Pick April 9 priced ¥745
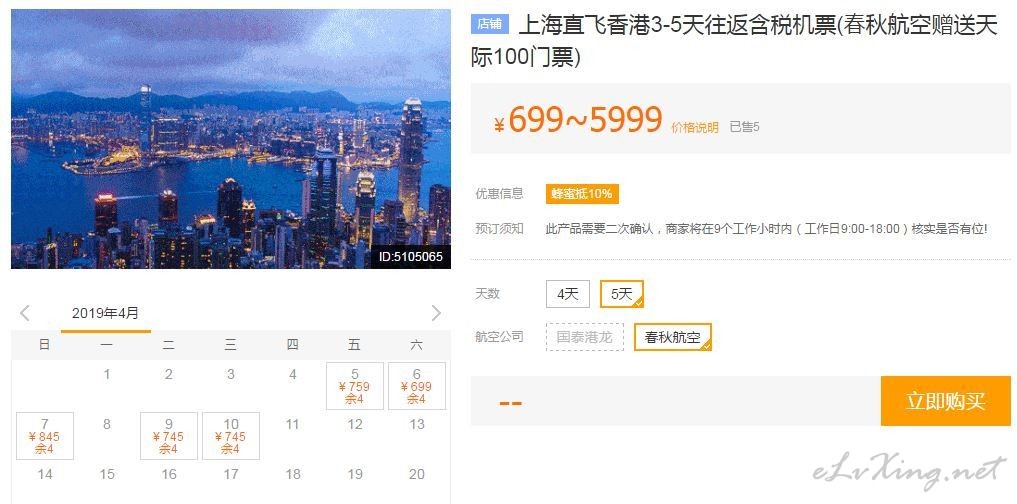This screenshot has height=504, width=1017. pyautogui.click(x=169, y=436)
